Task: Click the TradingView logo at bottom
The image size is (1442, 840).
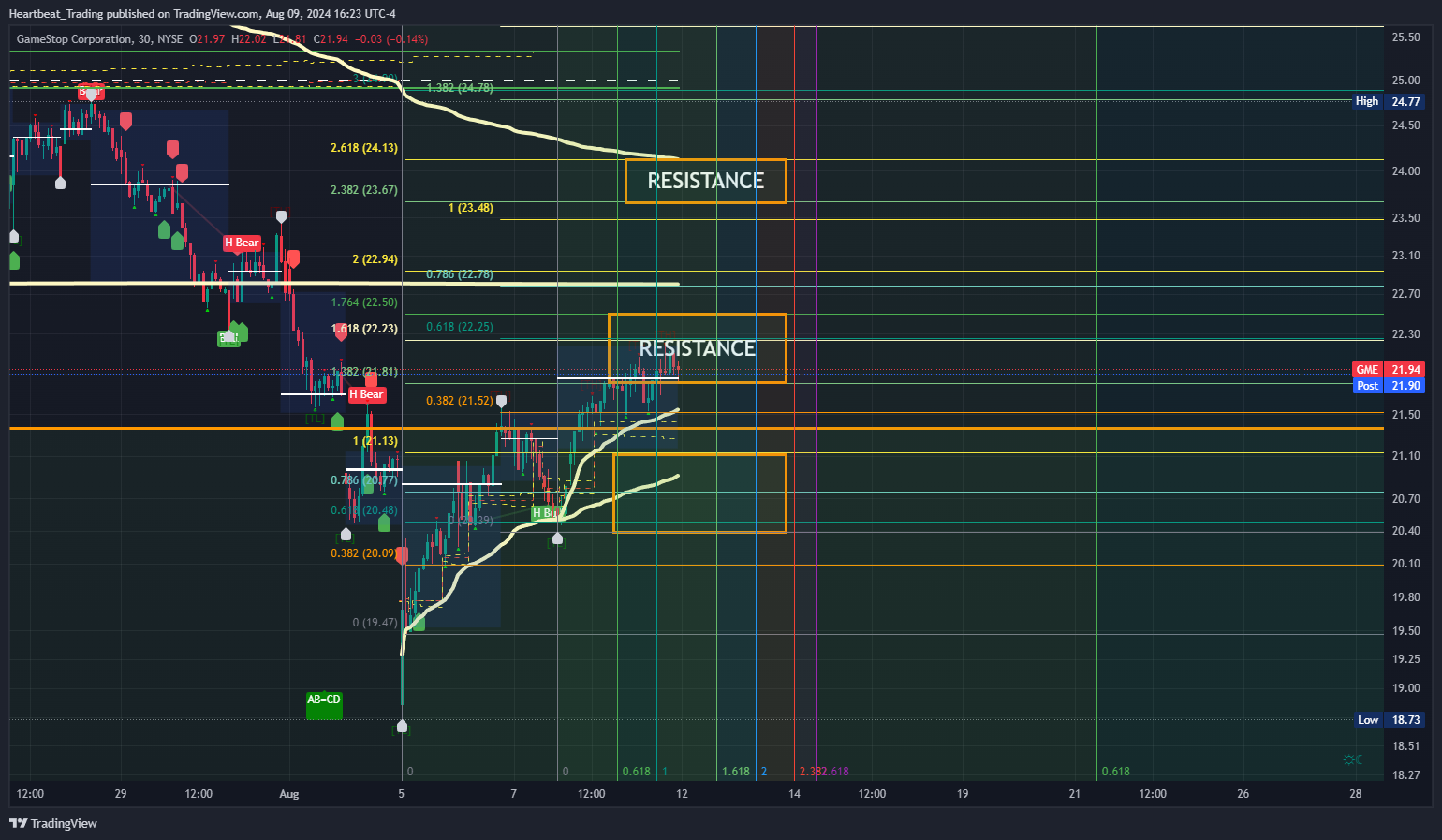Action: [x=53, y=823]
